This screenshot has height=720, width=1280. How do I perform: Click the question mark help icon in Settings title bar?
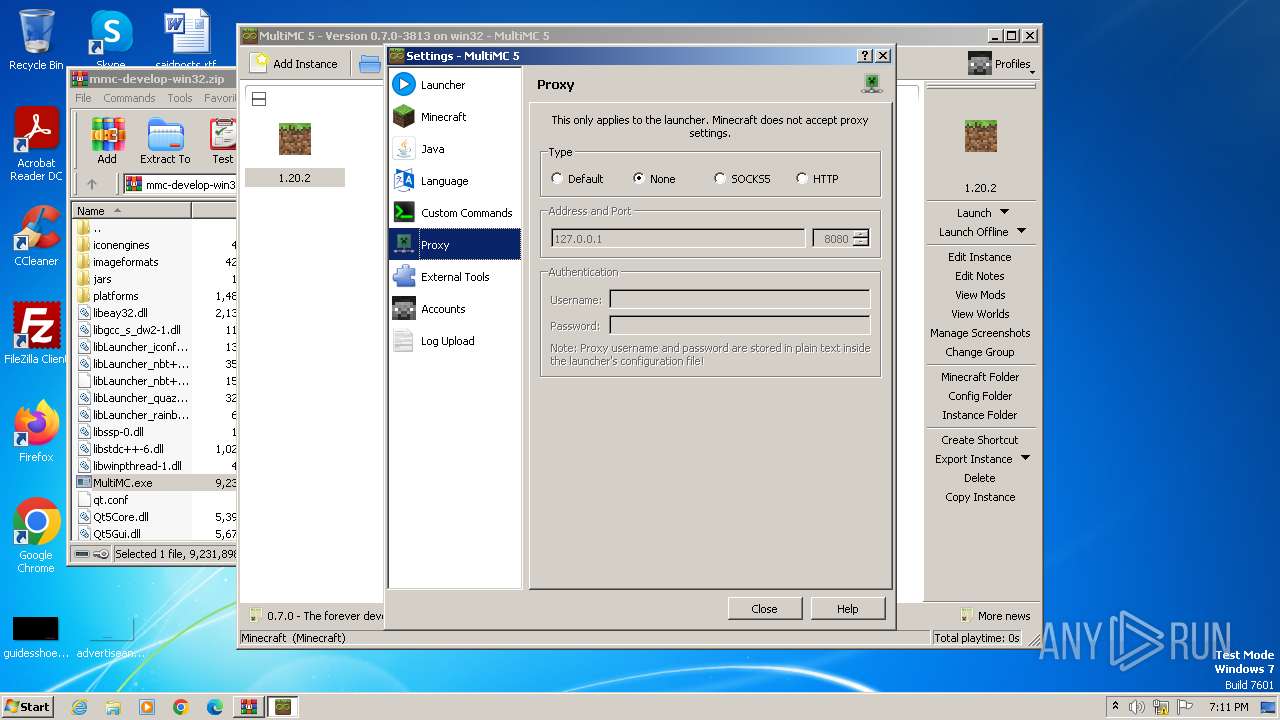[x=866, y=56]
